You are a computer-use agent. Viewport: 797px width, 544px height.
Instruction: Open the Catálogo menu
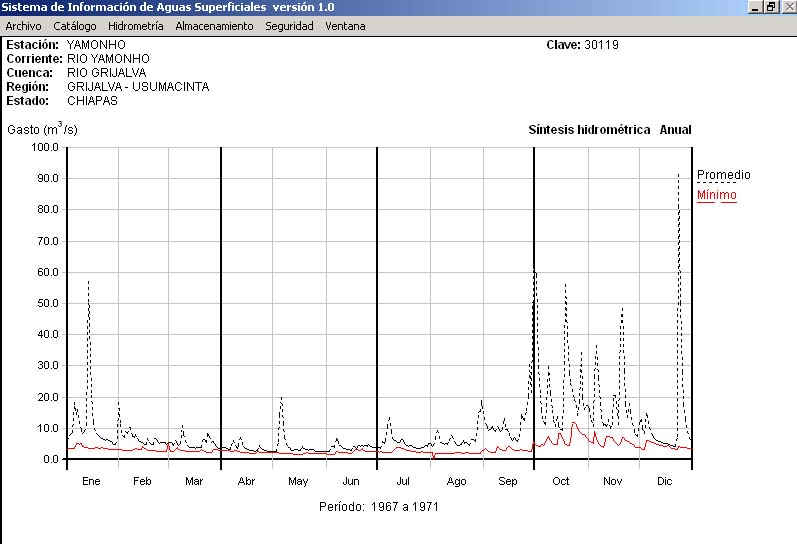(x=75, y=26)
